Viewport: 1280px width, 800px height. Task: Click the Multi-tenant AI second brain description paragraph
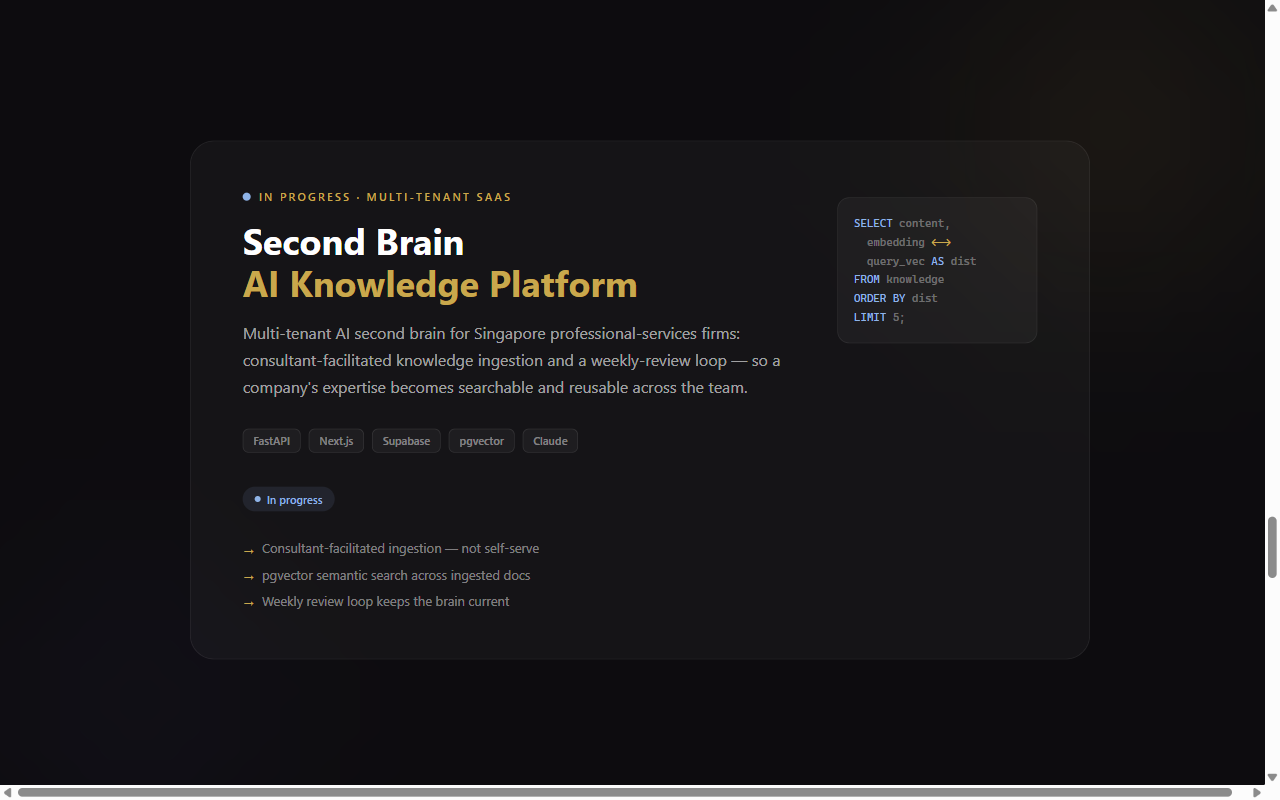pos(512,360)
